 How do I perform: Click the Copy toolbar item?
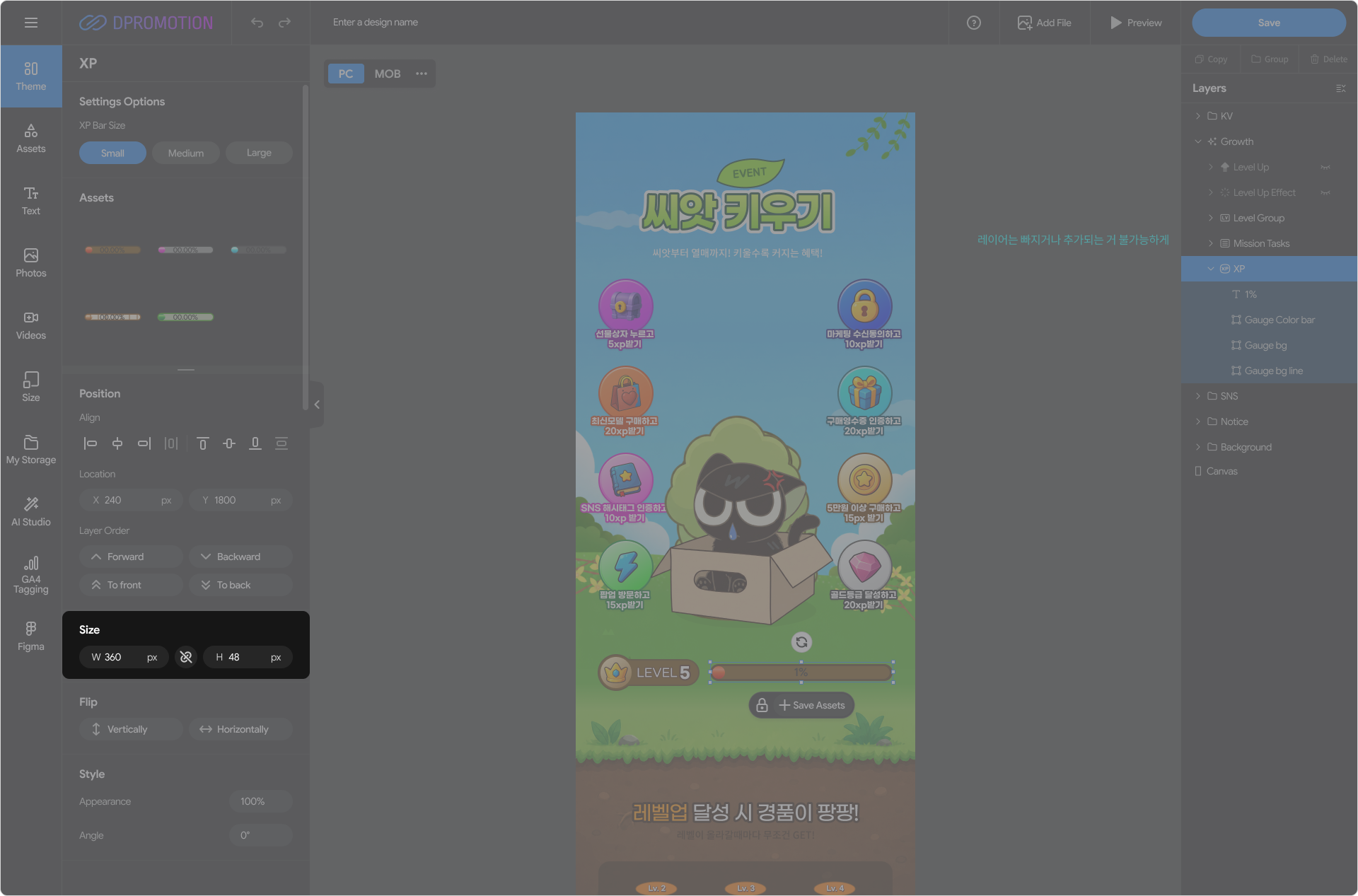[1211, 59]
